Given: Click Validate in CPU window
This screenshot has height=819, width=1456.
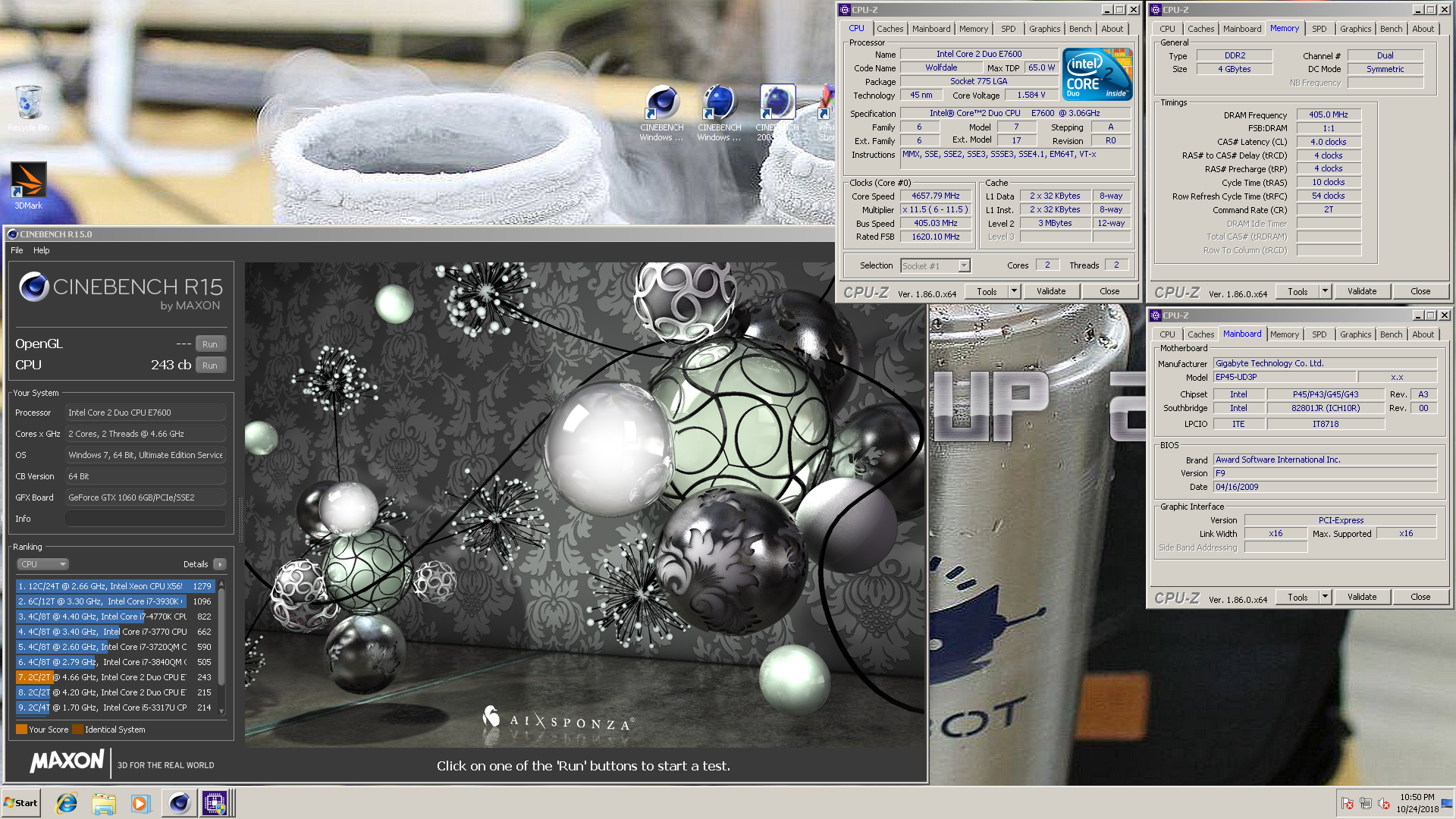Looking at the screenshot, I should tap(1051, 291).
